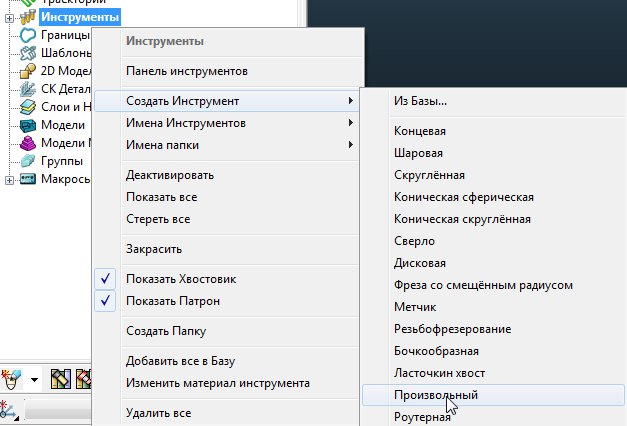Select Дисковая tool type

click(x=493, y=263)
